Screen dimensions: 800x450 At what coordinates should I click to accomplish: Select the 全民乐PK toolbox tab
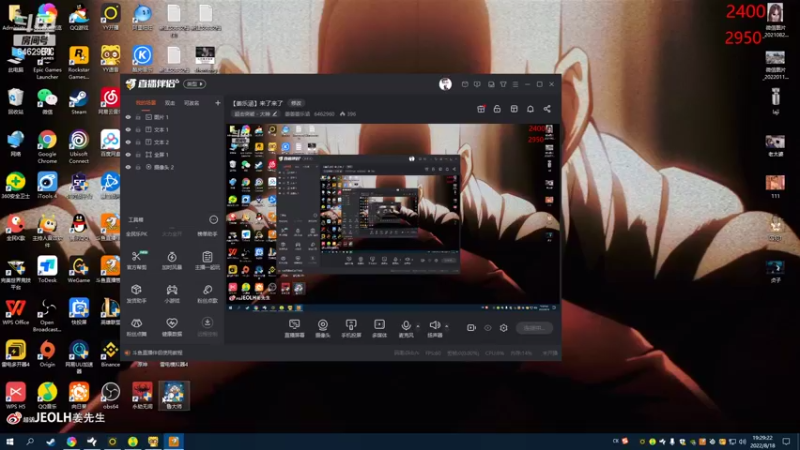click(x=136, y=234)
